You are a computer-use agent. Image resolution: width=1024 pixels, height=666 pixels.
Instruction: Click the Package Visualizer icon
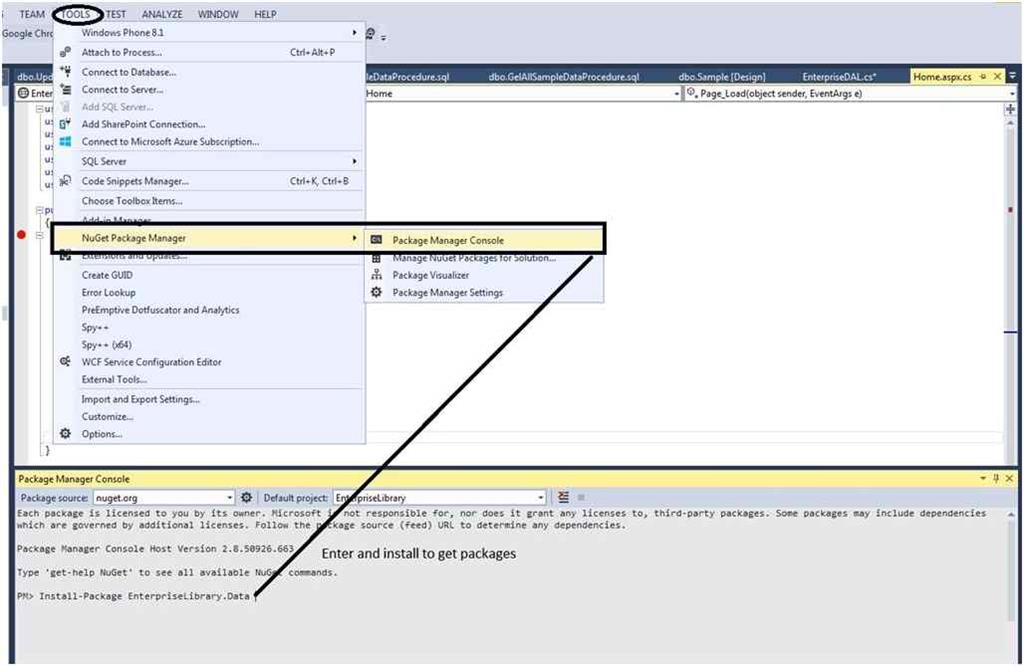(x=377, y=275)
